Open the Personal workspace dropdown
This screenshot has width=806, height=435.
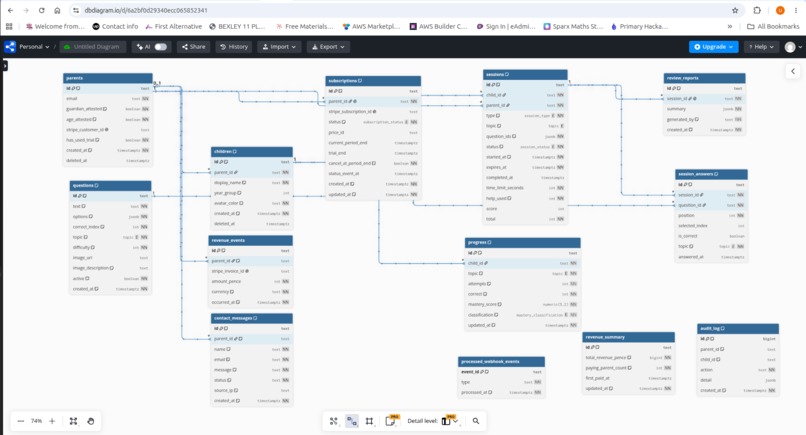(34, 47)
